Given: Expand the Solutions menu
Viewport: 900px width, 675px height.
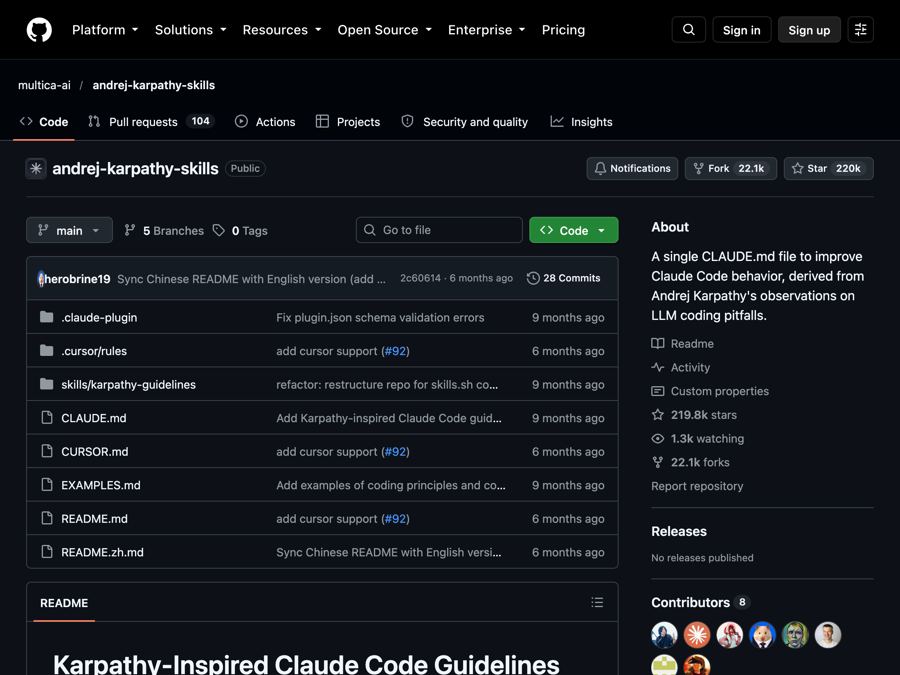Looking at the screenshot, I should [x=190, y=30].
